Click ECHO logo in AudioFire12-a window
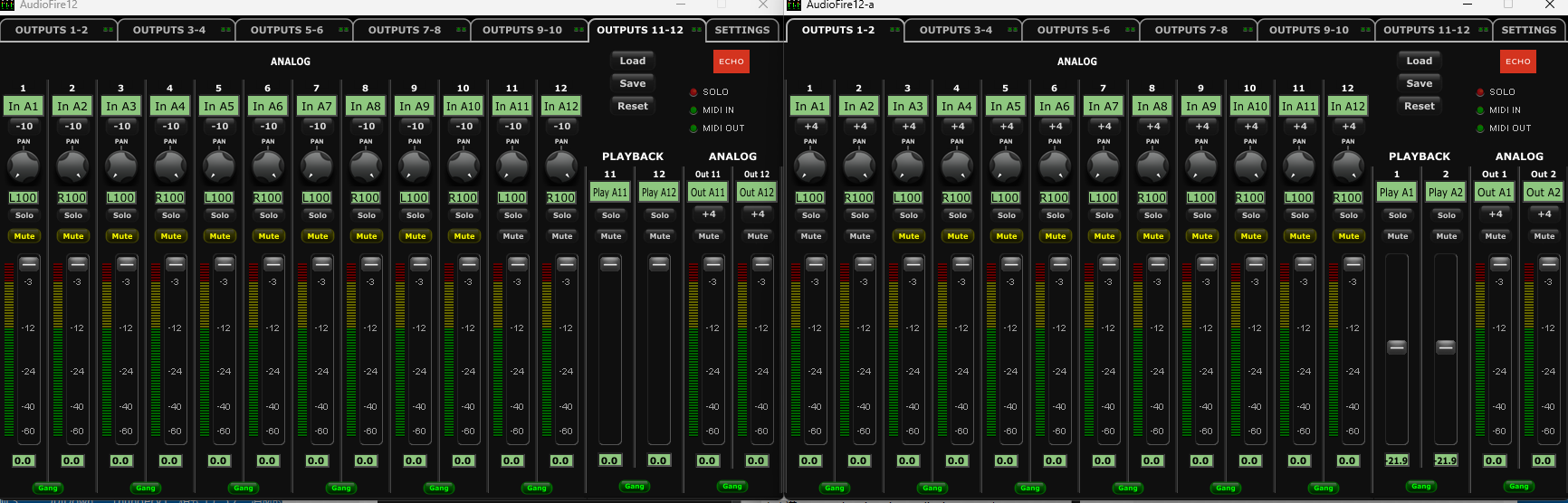The width and height of the screenshot is (1568, 503). point(1518,62)
